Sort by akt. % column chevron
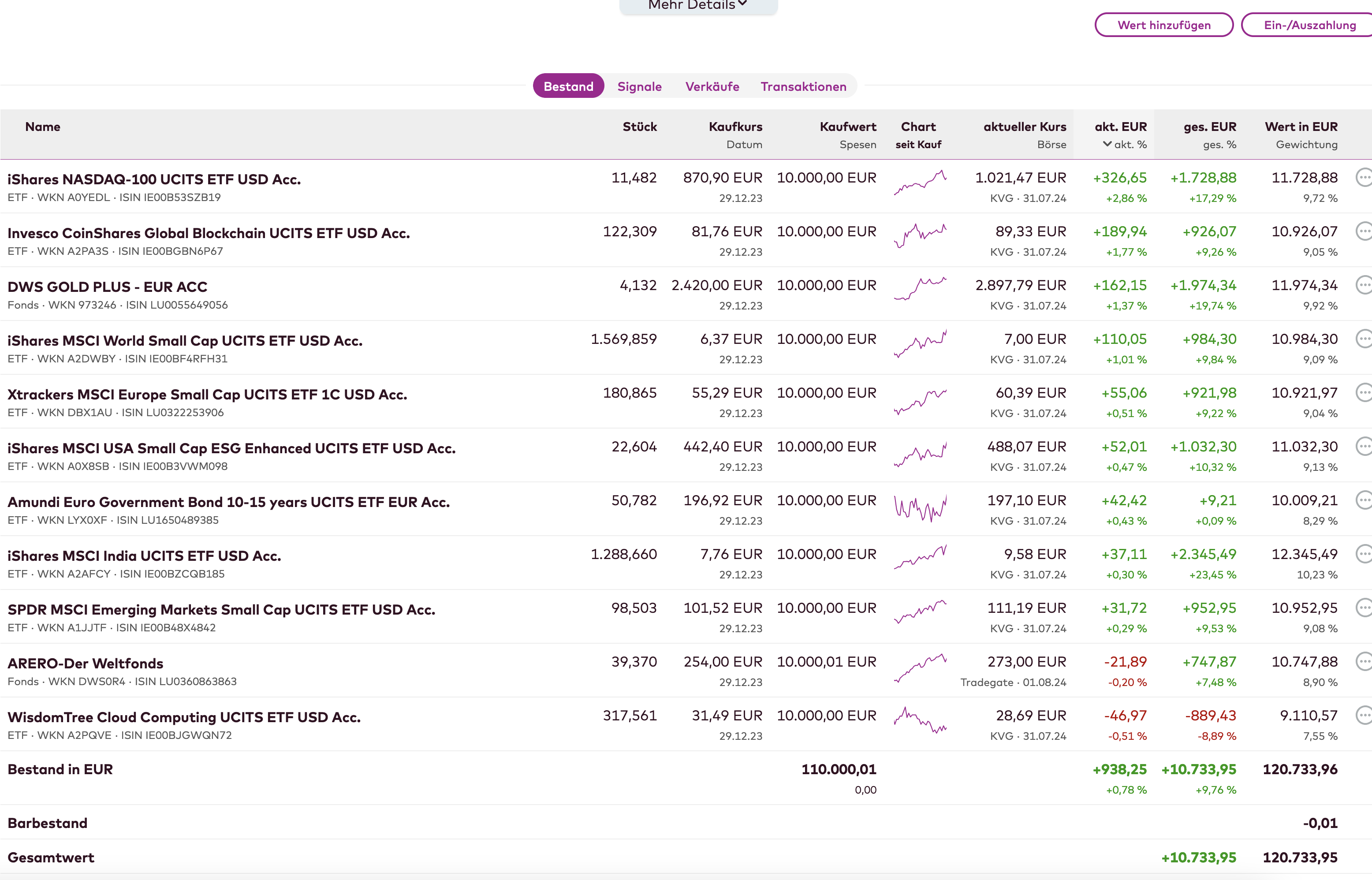Screen dimensions: 1372x880 pyautogui.click(x=1107, y=144)
